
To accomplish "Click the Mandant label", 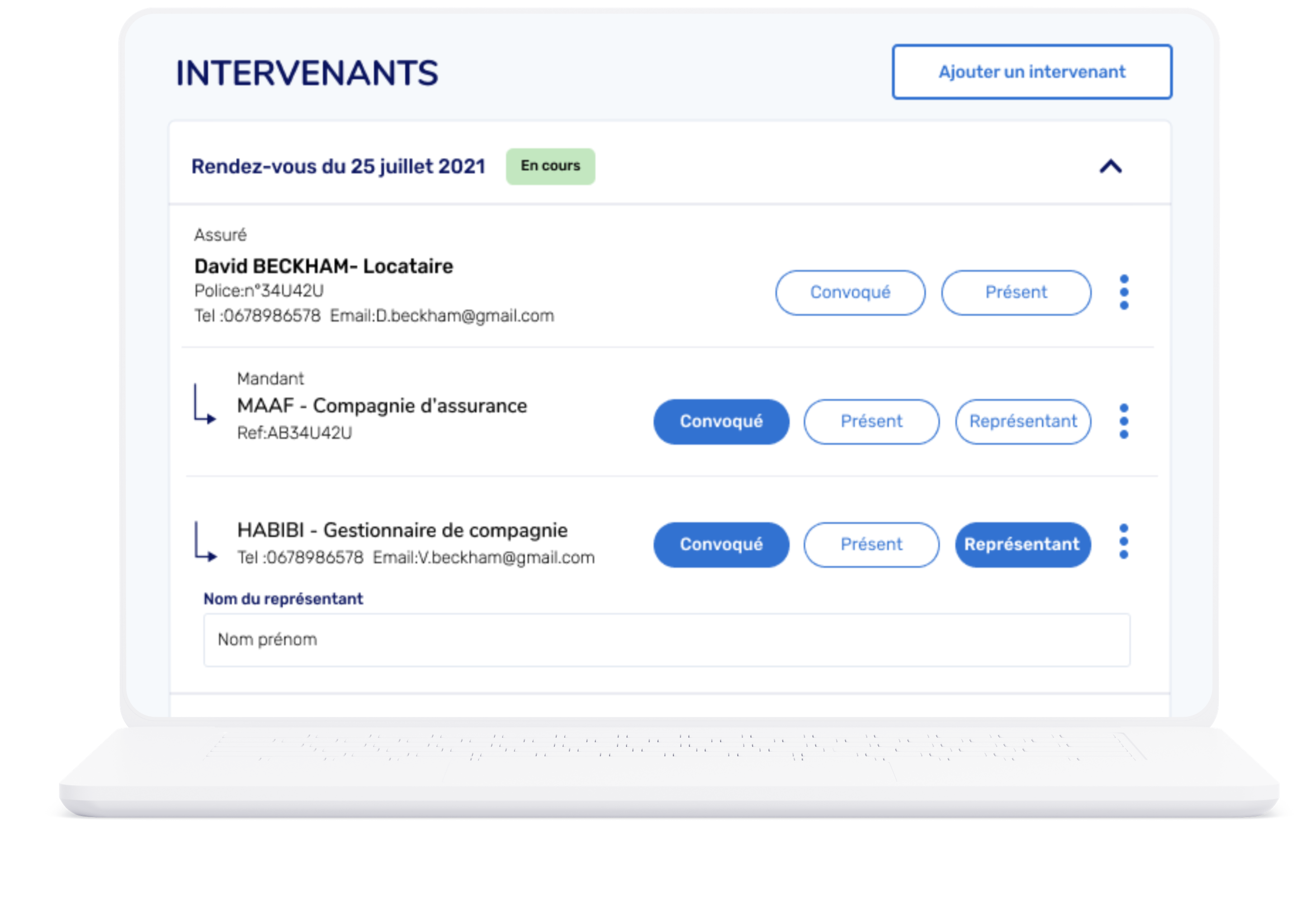I will click(270, 378).
